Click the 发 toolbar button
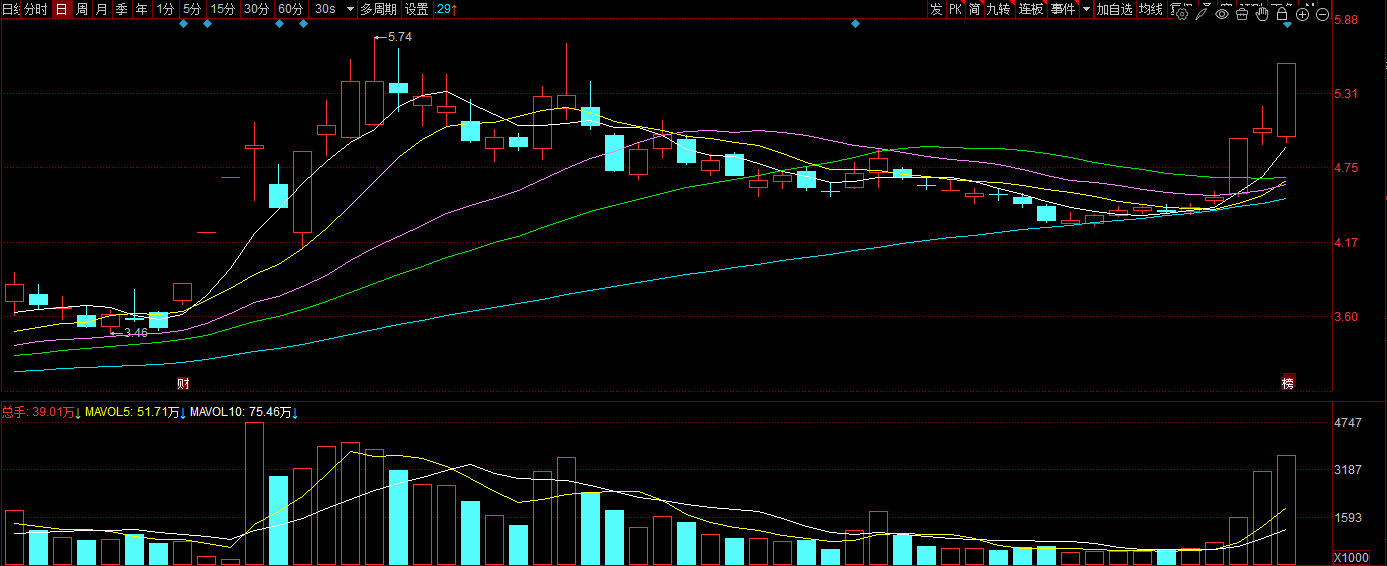The image size is (1387, 566). pyautogui.click(x=935, y=9)
